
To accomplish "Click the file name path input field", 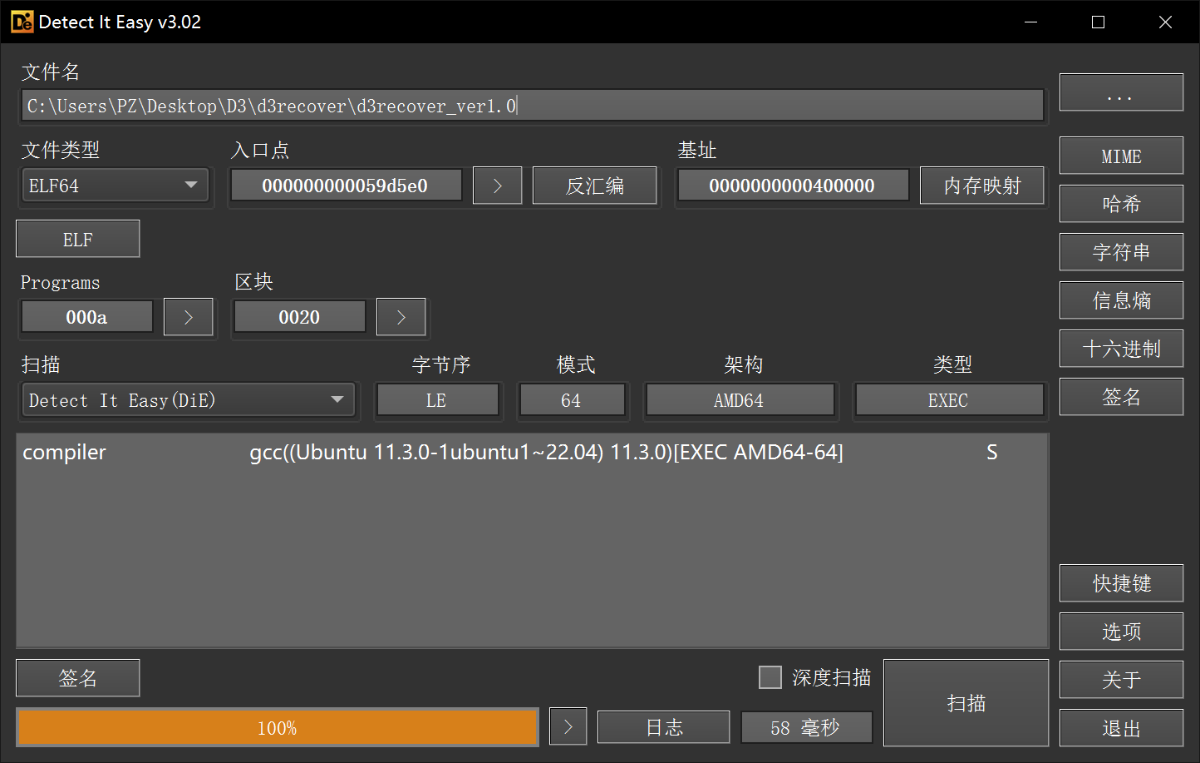I will coord(533,105).
